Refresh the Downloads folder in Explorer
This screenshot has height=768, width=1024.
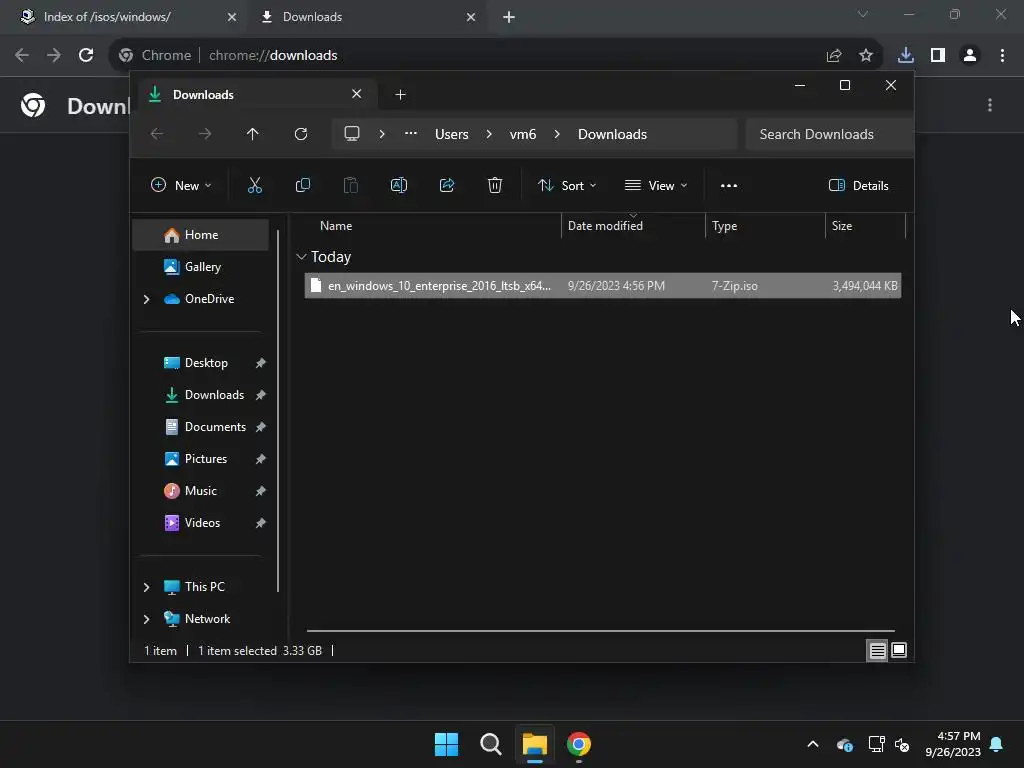[300, 134]
